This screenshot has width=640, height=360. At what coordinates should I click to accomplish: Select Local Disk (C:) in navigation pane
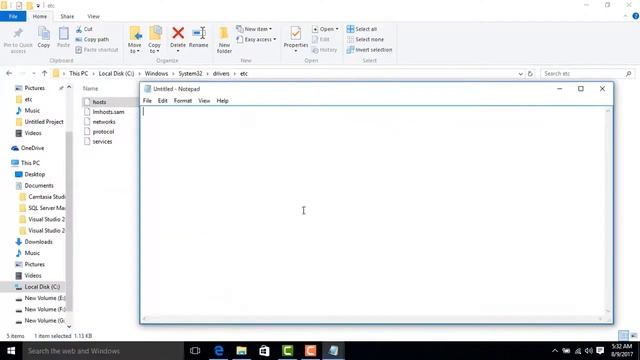[x=42, y=287]
